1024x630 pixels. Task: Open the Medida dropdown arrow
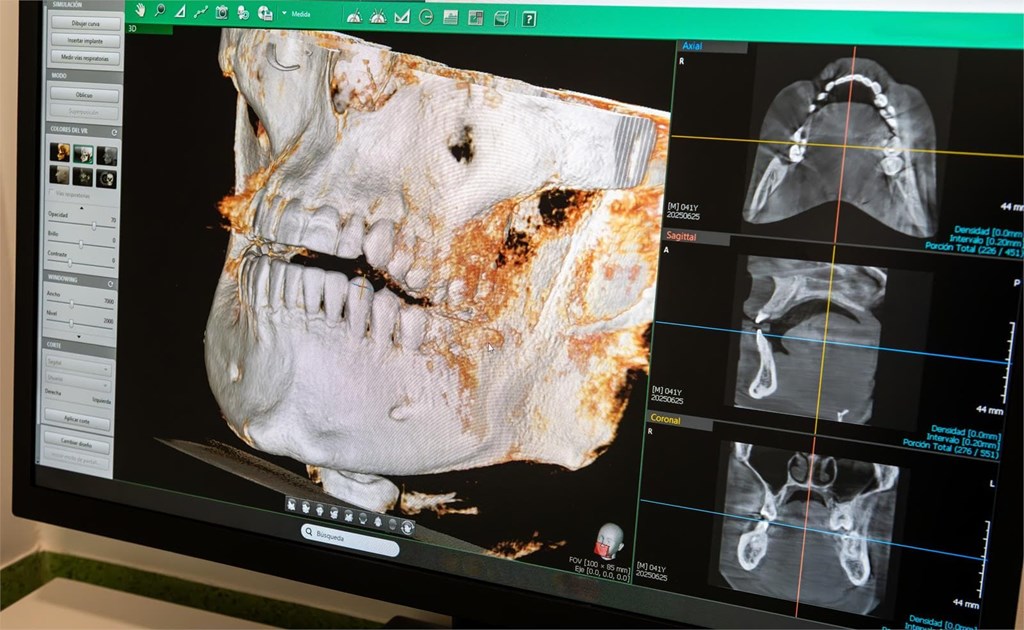point(284,13)
